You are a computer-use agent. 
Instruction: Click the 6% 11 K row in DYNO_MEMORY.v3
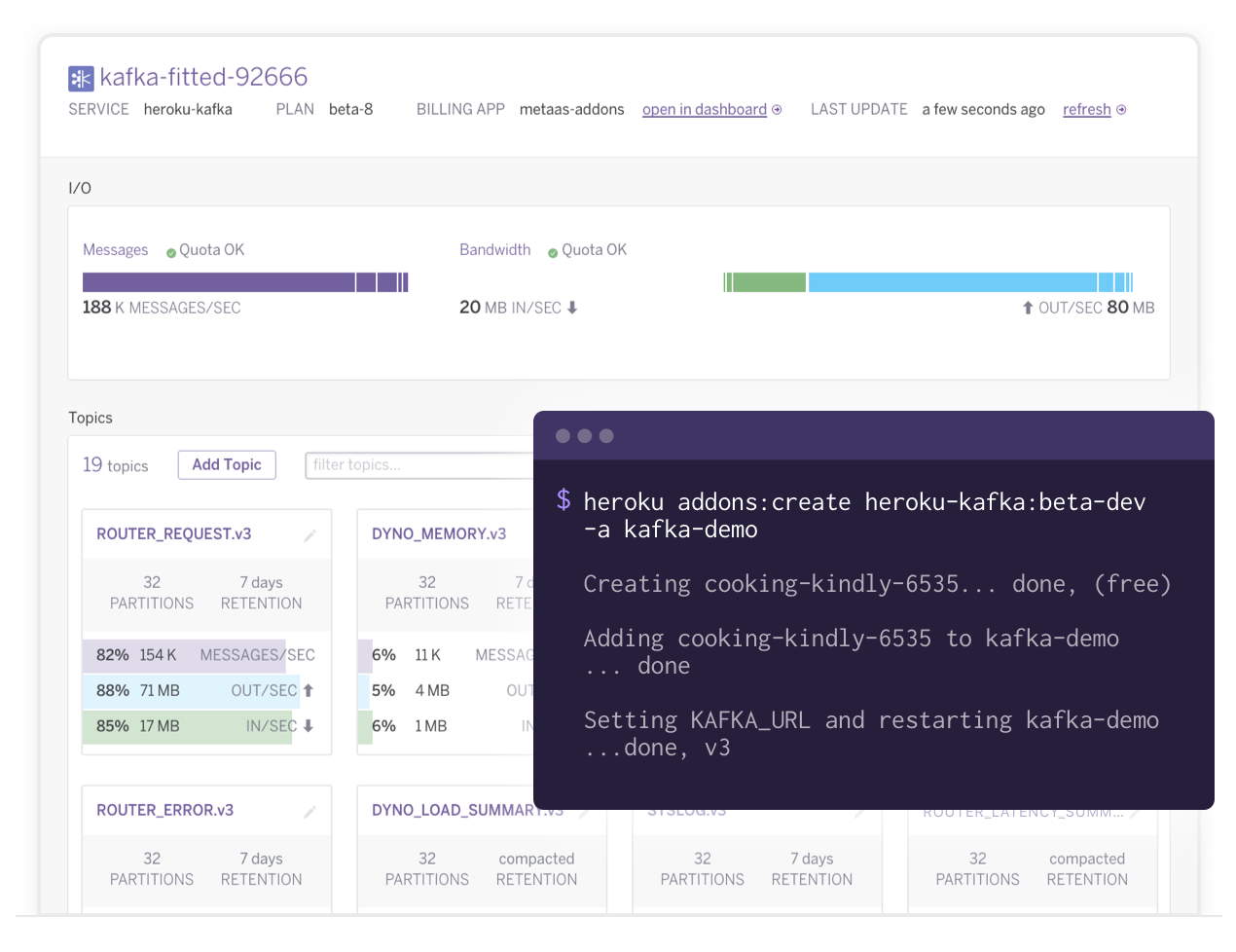click(446, 655)
